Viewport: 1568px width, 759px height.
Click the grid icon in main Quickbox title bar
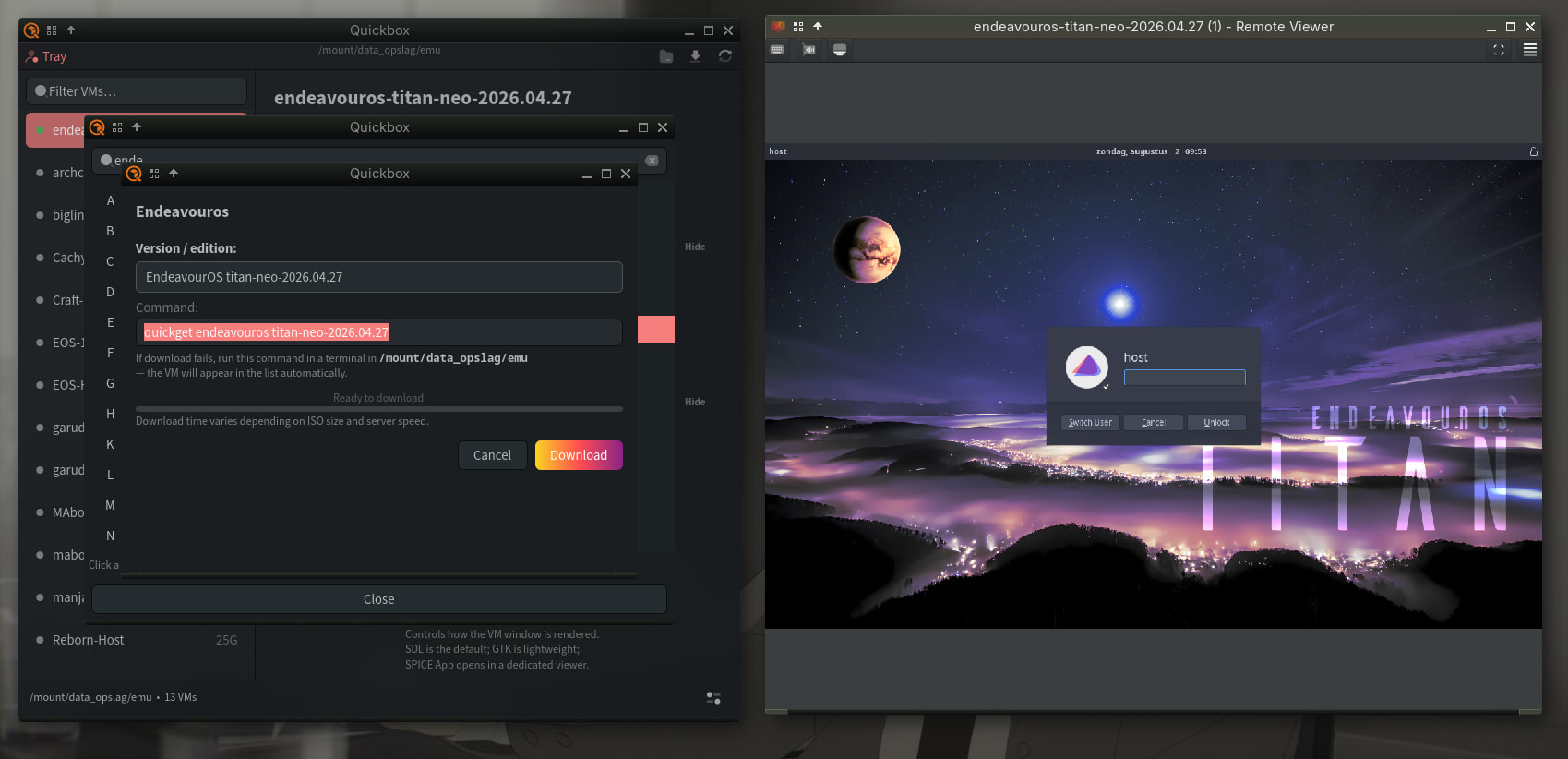point(52,30)
